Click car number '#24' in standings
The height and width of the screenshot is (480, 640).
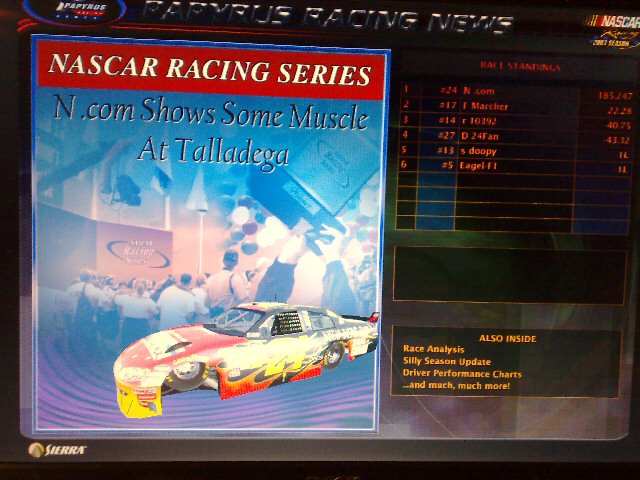tap(449, 91)
